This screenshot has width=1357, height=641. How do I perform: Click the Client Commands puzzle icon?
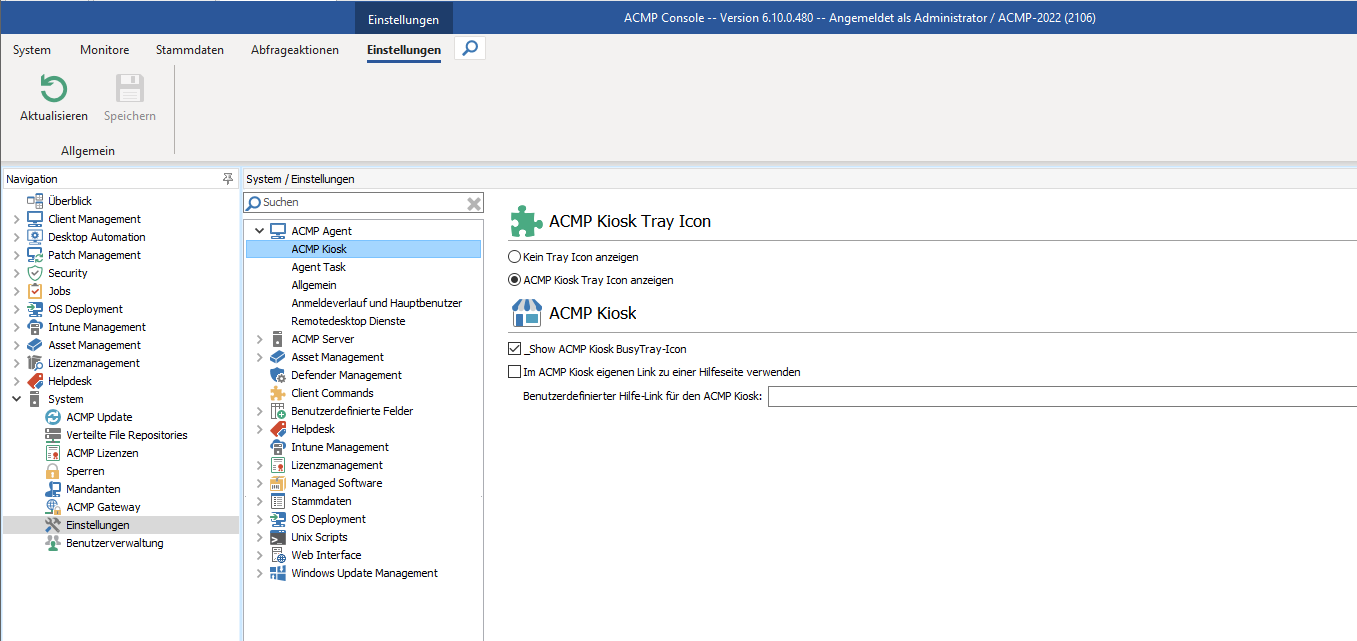click(278, 393)
